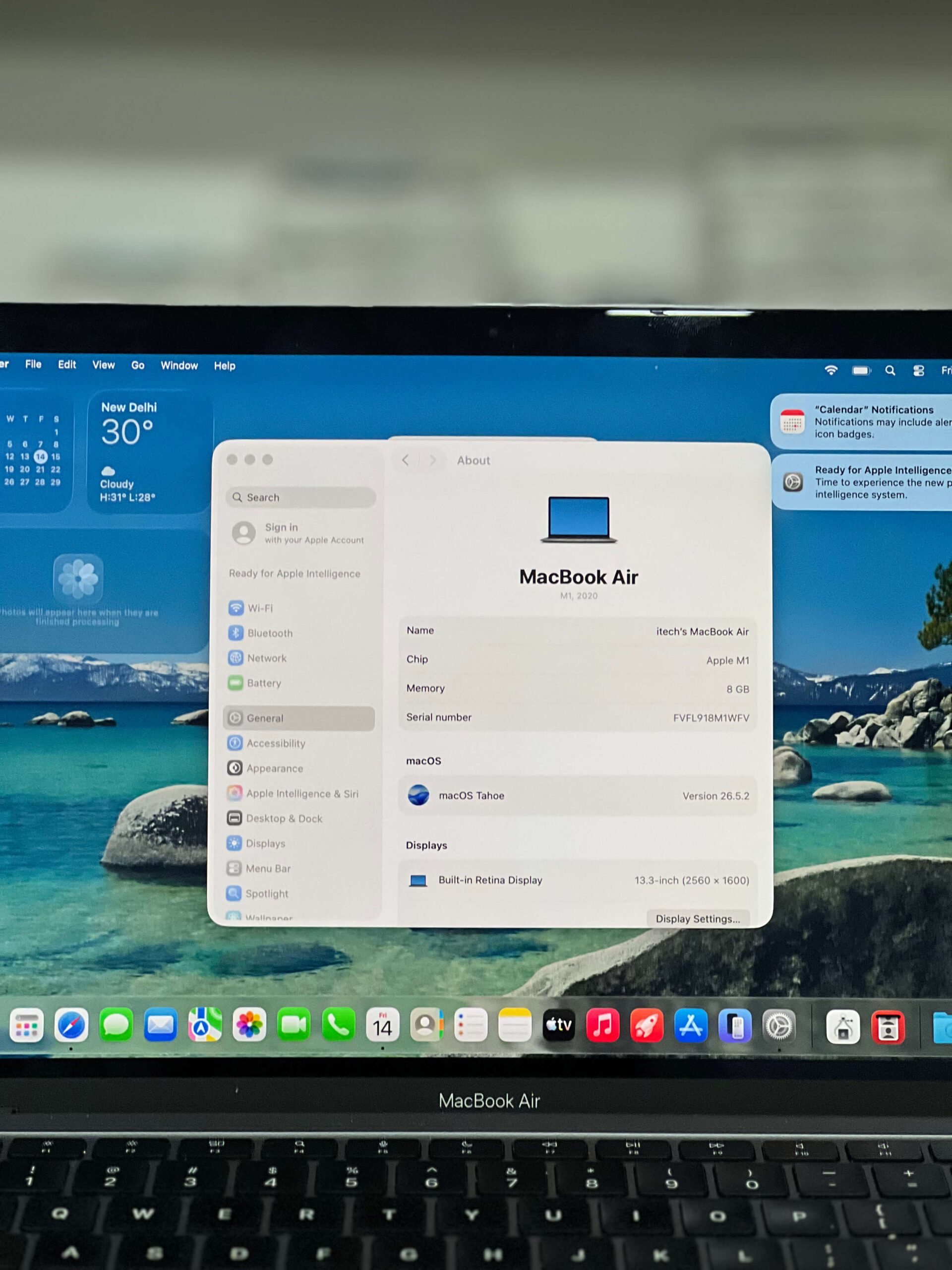Viewport: 952px width, 1270px height.
Task: Open the File menu
Action: pos(33,364)
